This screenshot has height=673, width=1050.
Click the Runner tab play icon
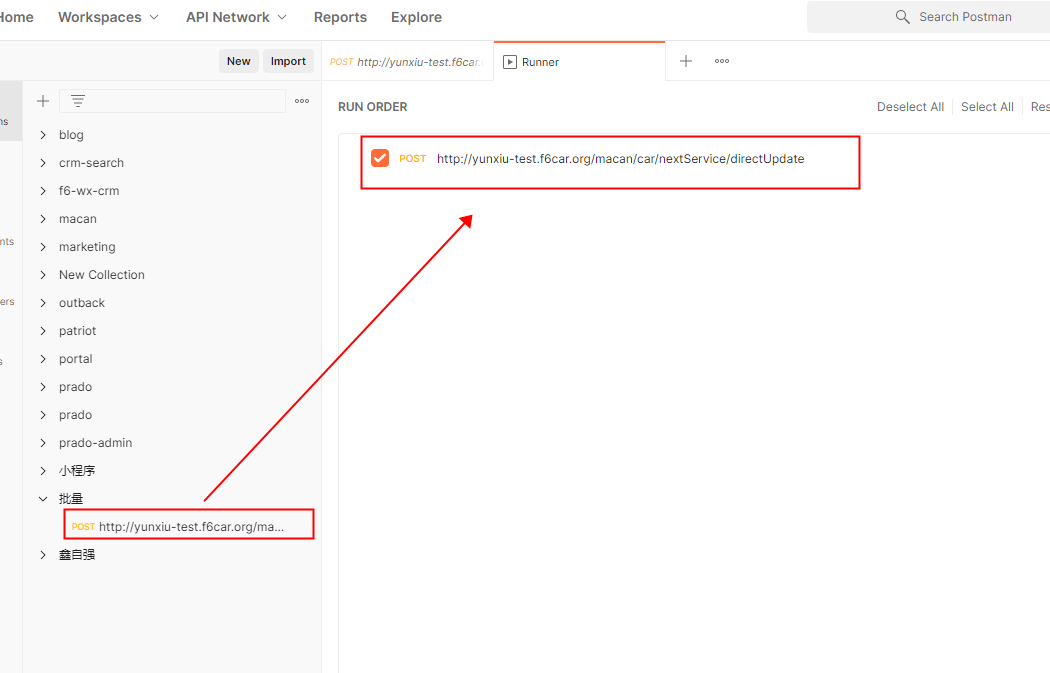(510, 62)
